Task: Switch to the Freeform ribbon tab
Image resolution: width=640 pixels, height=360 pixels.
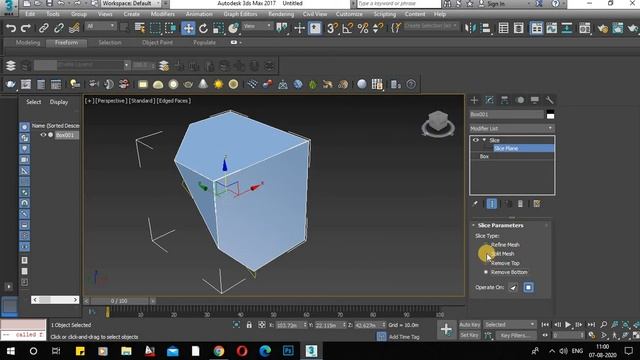Action: coord(66,42)
